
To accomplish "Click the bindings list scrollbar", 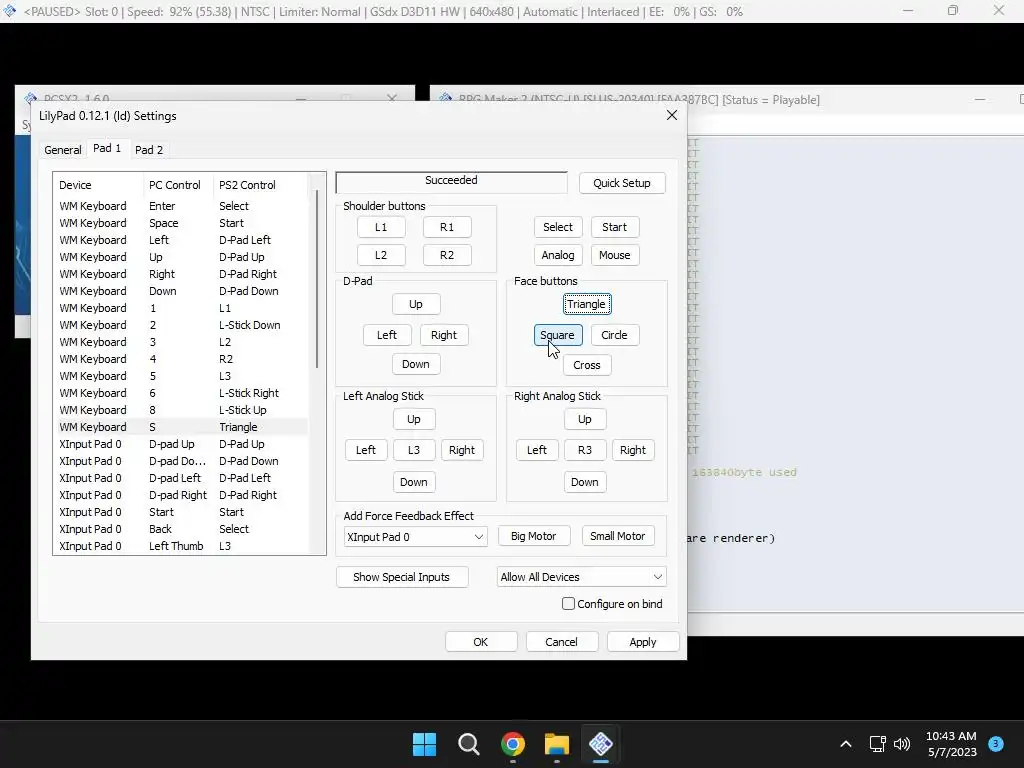I will pyautogui.click(x=317, y=280).
